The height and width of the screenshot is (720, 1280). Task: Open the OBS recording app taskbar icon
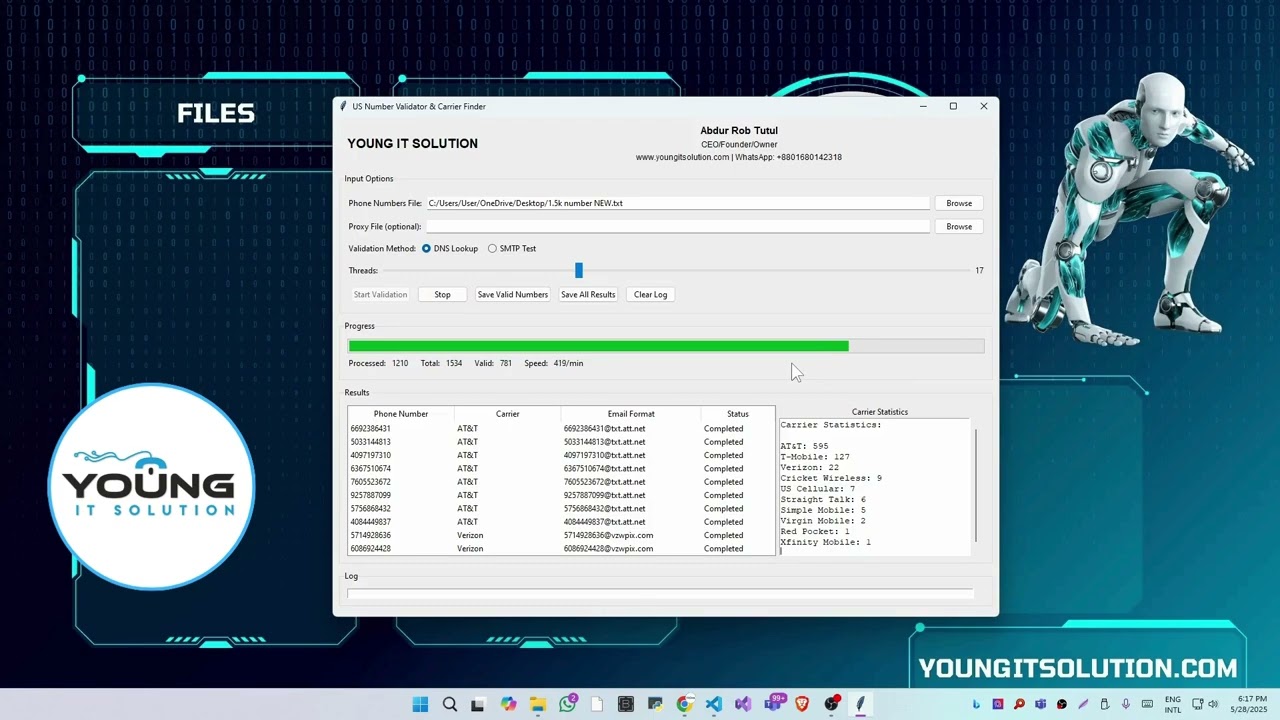coord(831,704)
